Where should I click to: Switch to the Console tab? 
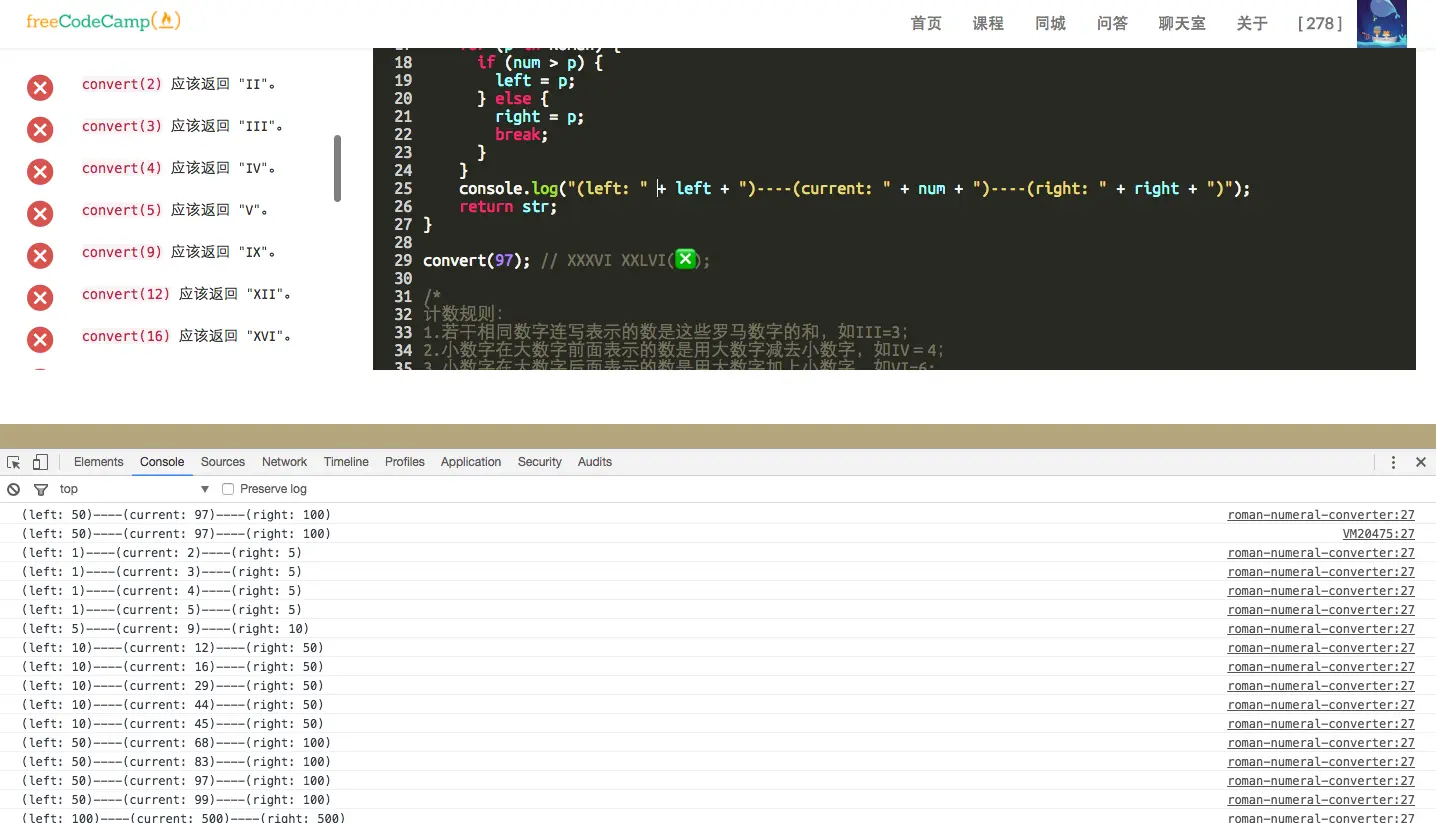point(162,462)
